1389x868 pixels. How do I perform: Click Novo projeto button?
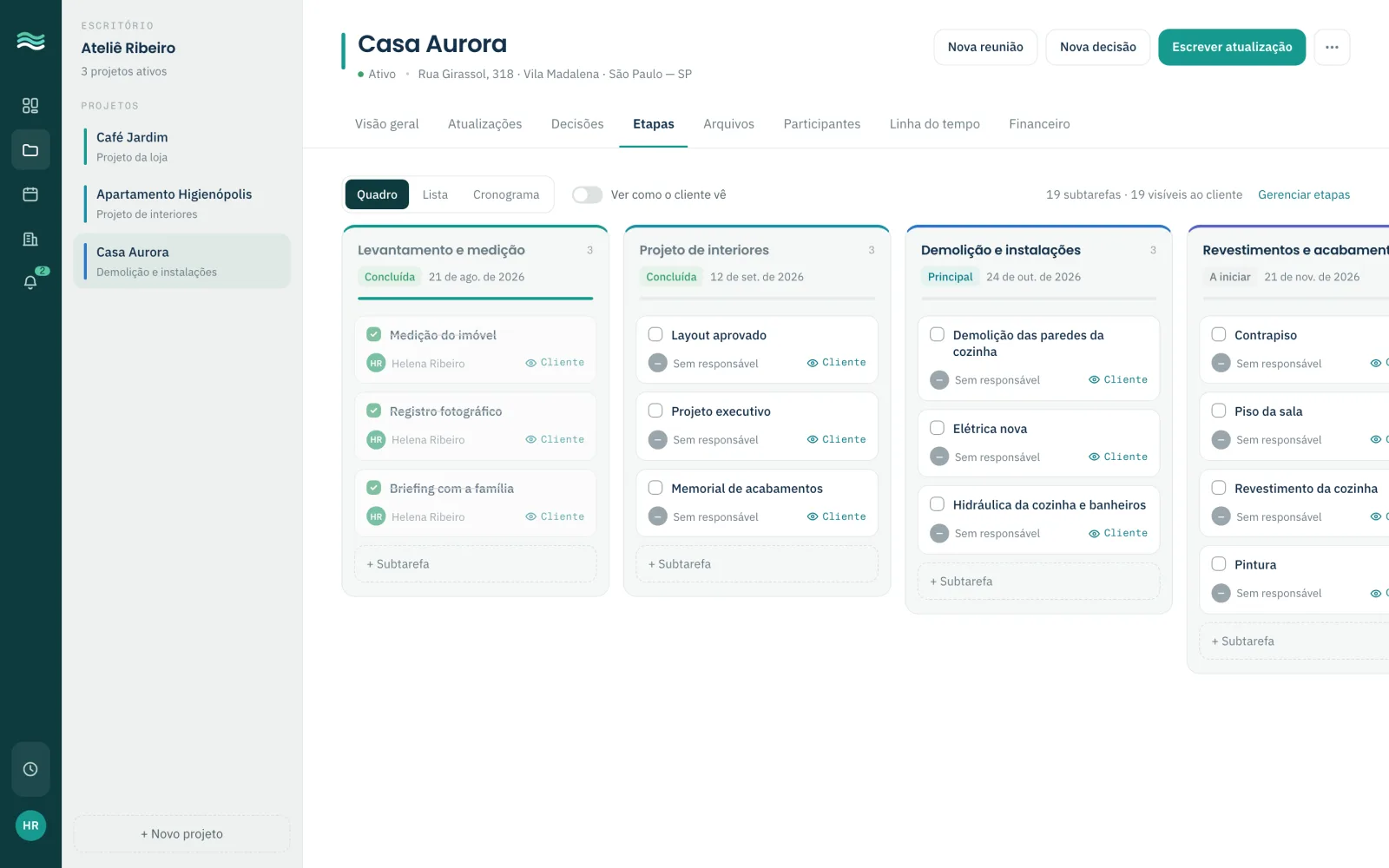point(182,834)
